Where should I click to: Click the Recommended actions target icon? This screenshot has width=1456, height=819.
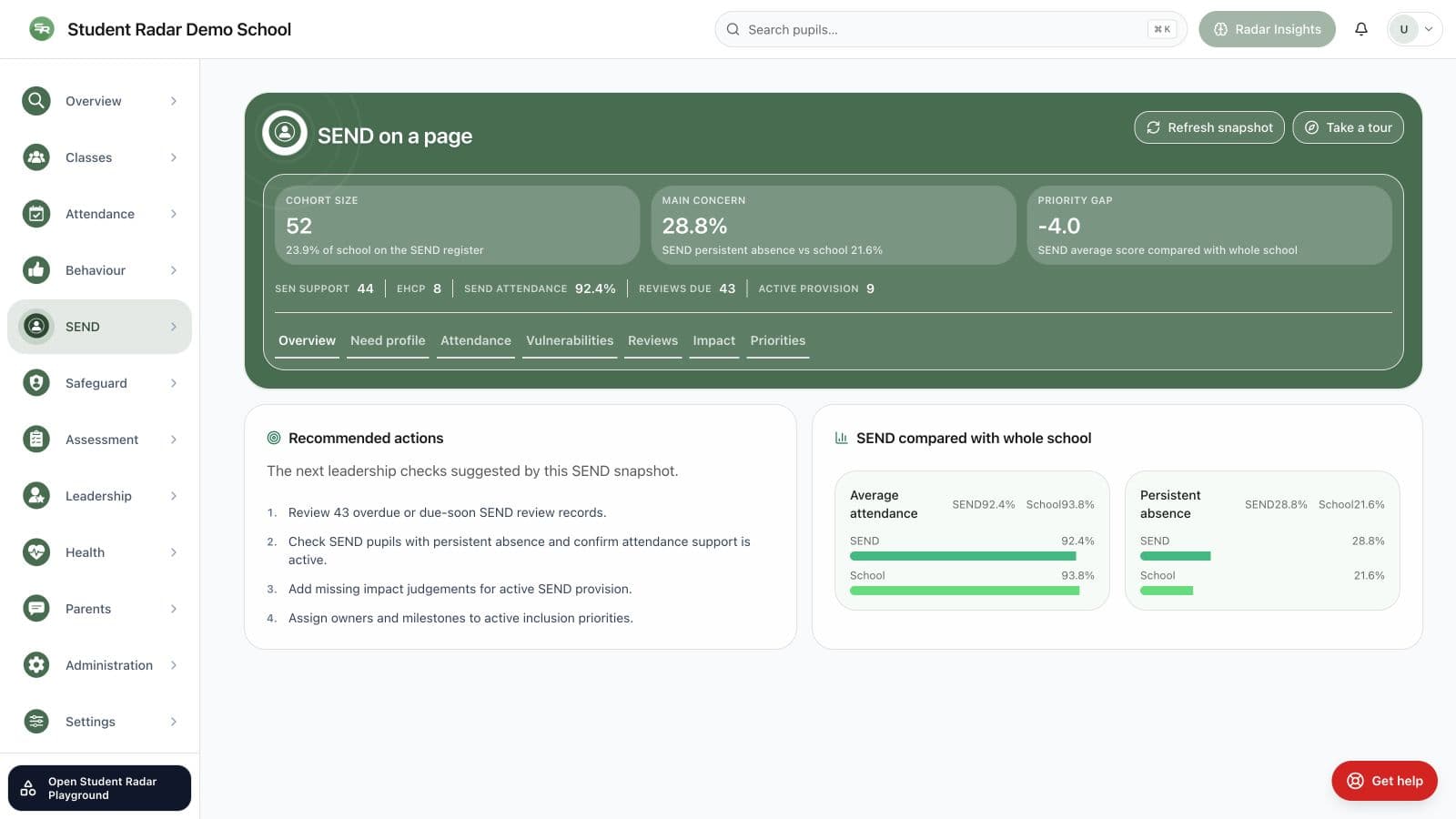tap(274, 438)
